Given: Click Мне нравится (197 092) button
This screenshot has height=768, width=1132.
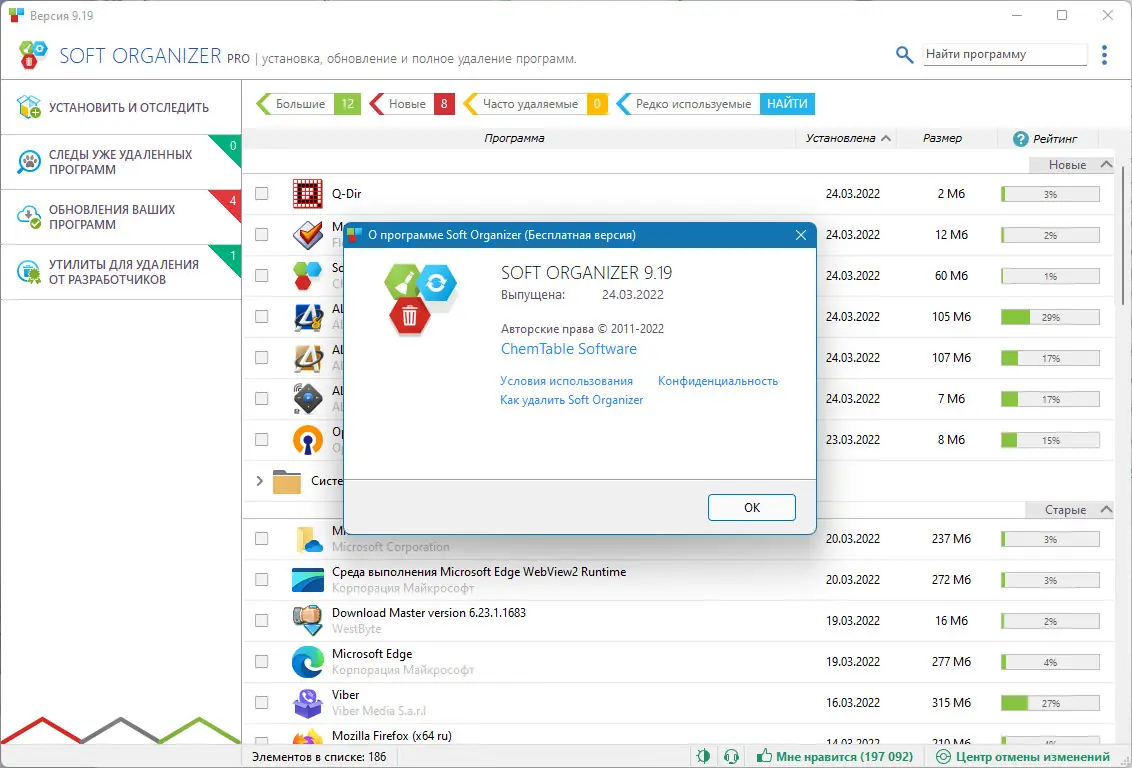Looking at the screenshot, I should 835,757.
